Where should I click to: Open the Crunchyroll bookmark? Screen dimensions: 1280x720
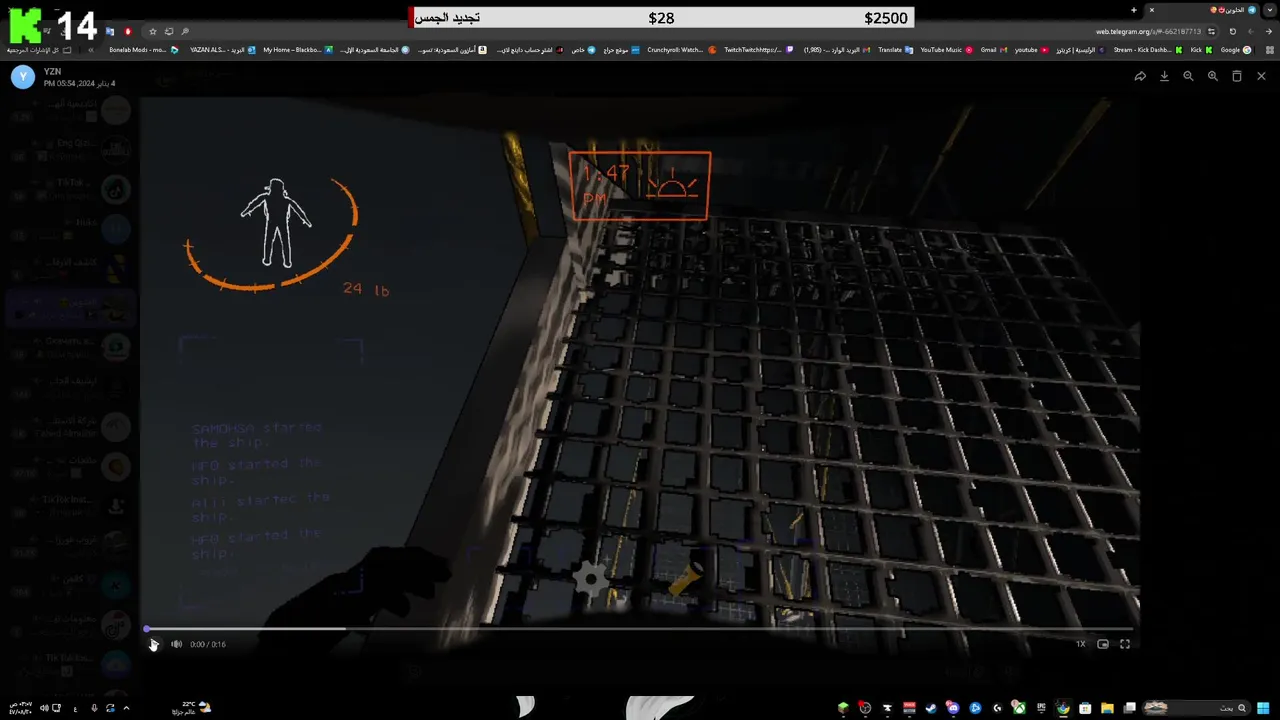[x=682, y=49]
